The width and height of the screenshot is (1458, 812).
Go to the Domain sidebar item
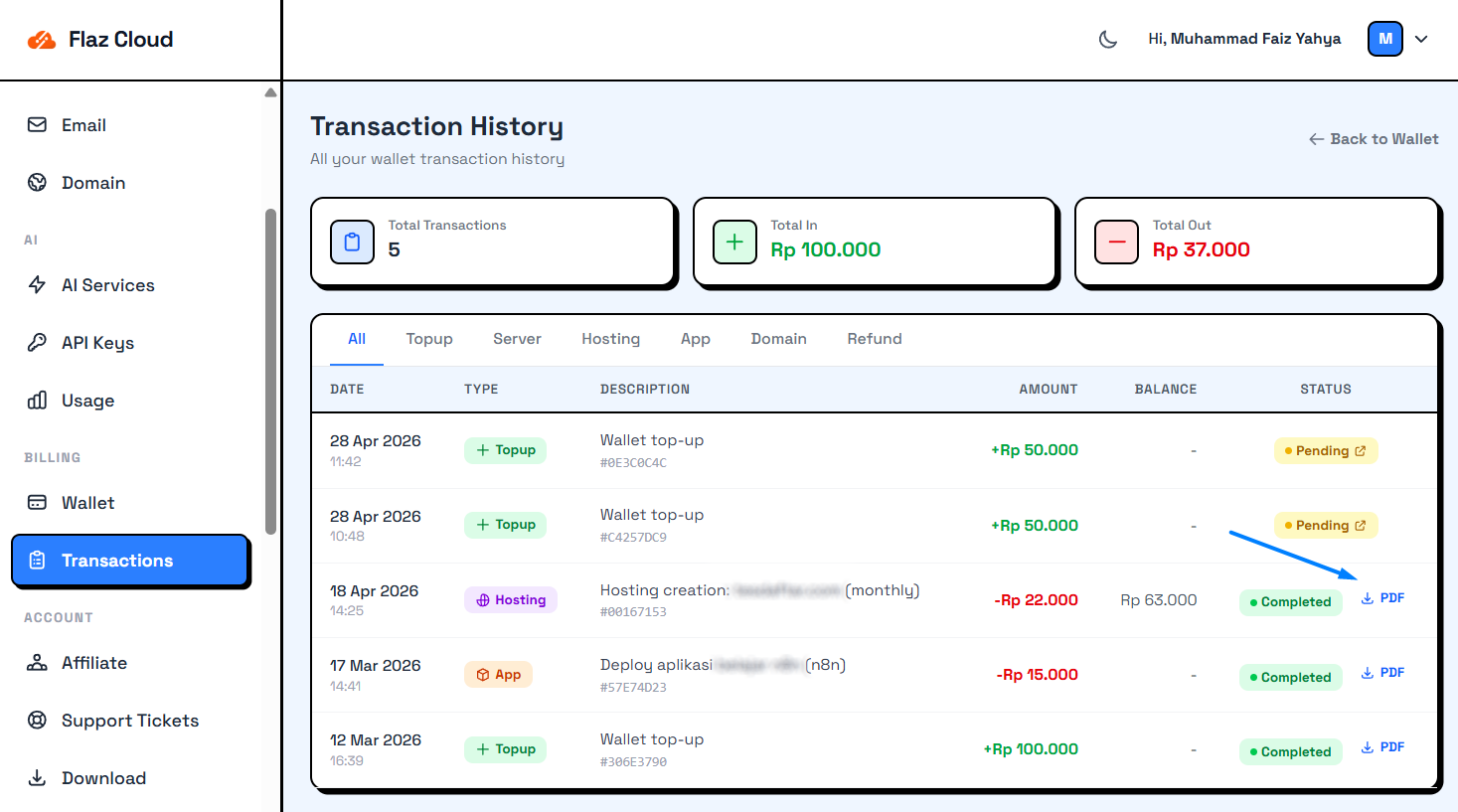(92, 183)
